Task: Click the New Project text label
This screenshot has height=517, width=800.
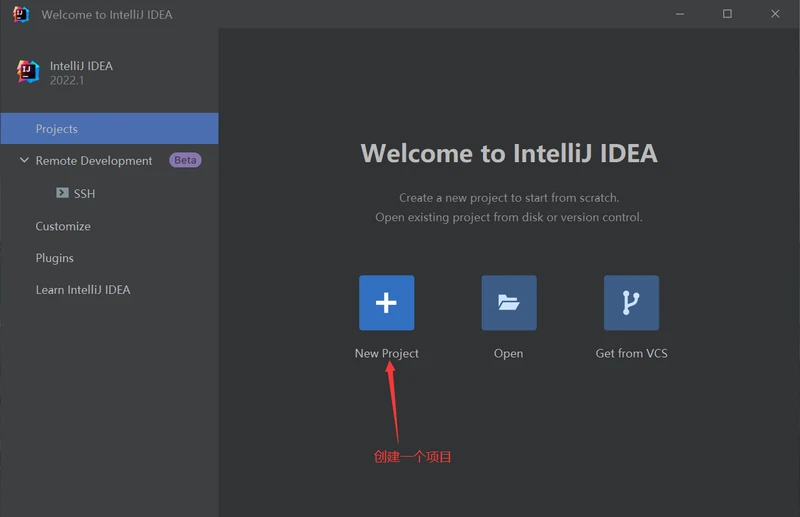Action: point(386,353)
